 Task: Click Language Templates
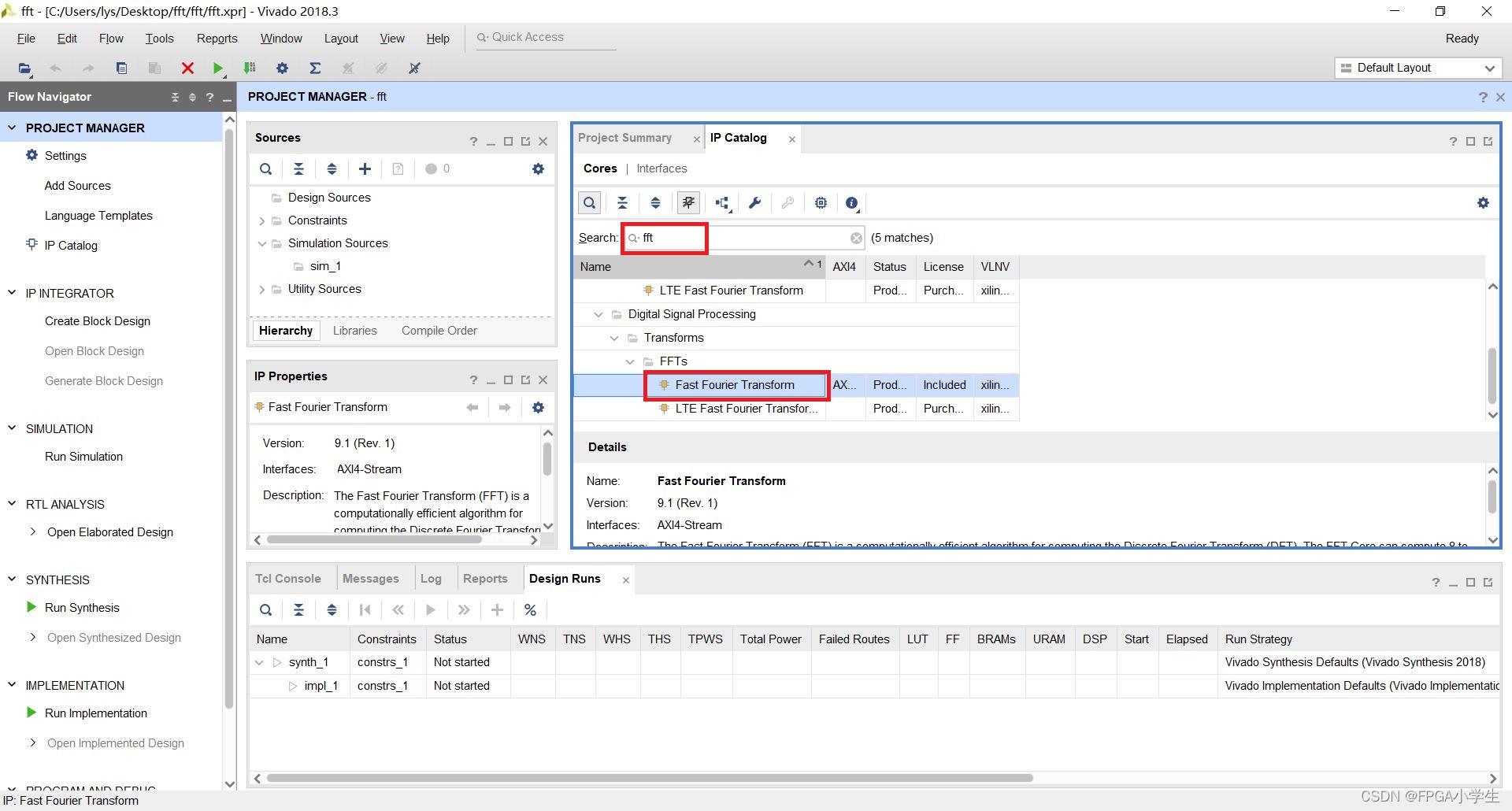[x=98, y=216]
